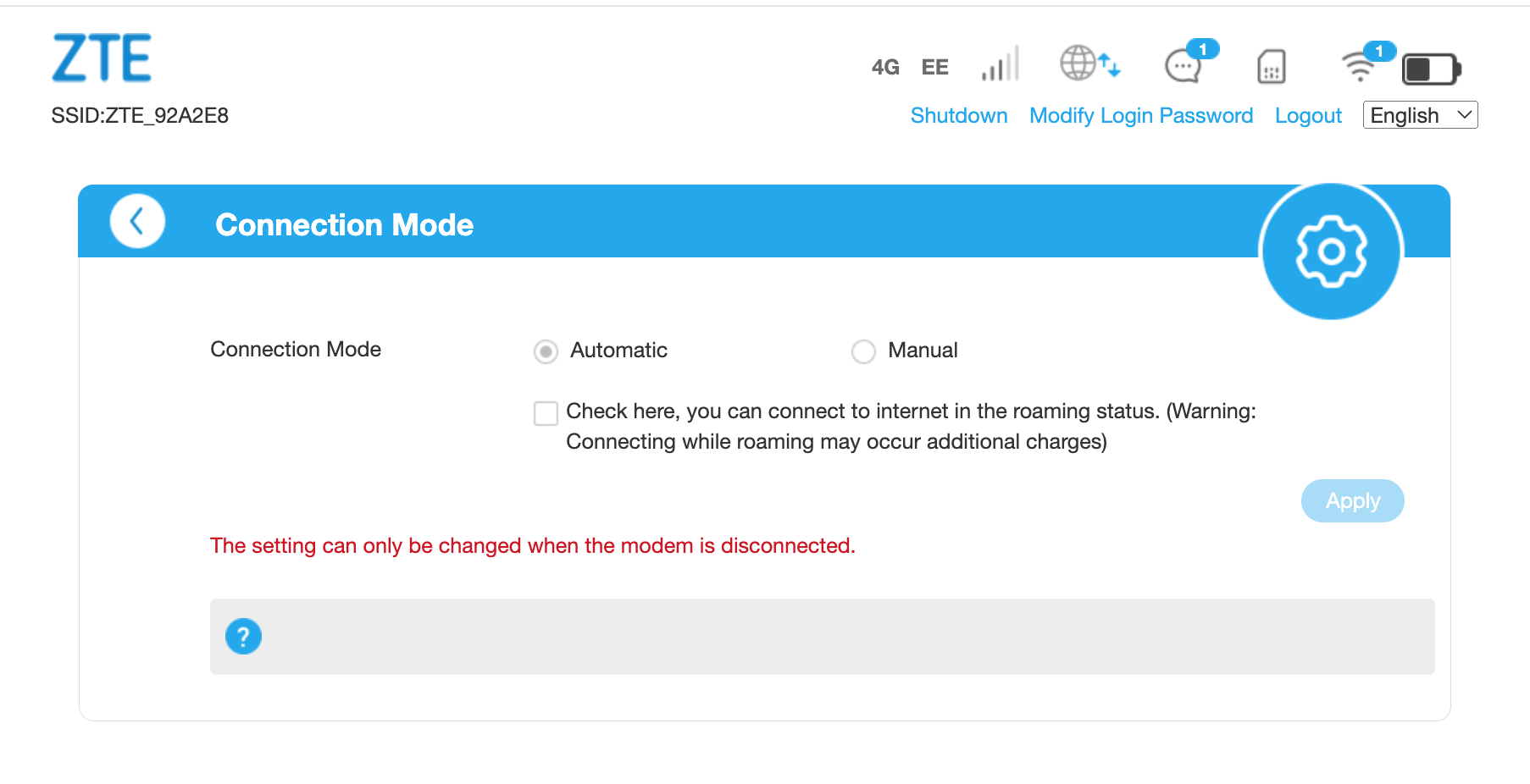The image size is (1530, 784).
Task: Open the settings gear icon
Action: (1331, 251)
